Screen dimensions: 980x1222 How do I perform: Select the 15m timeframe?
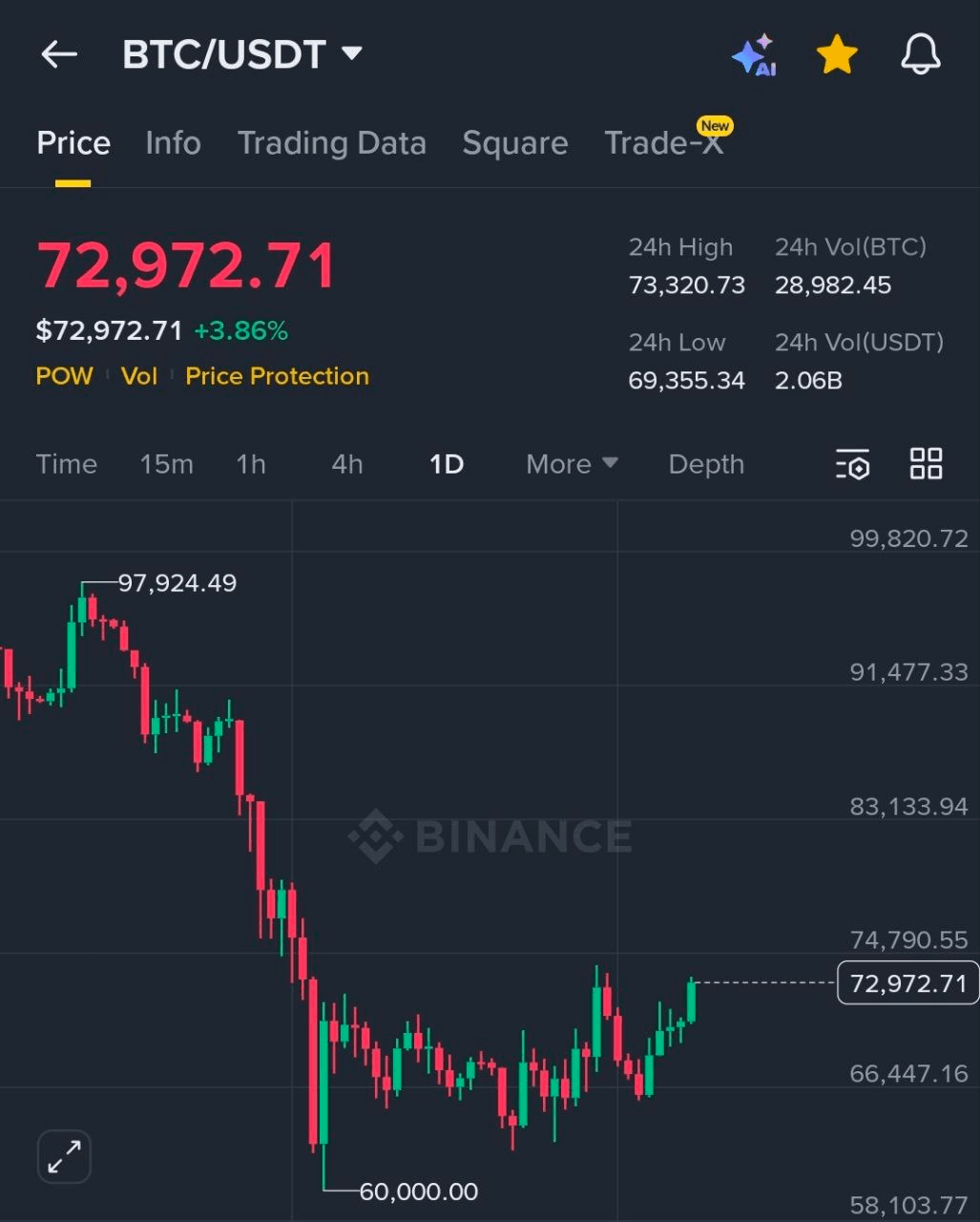click(x=166, y=464)
